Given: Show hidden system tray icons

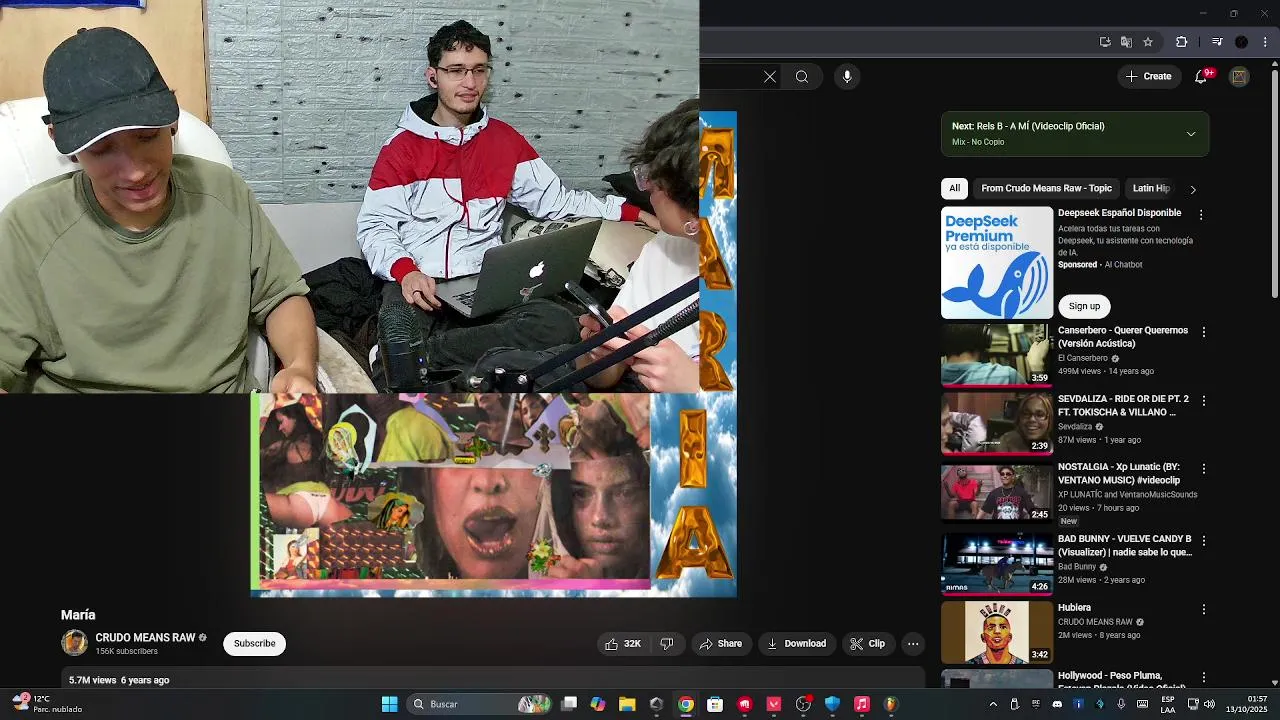Looking at the screenshot, I should pyautogui.click(x=993, y=704).
